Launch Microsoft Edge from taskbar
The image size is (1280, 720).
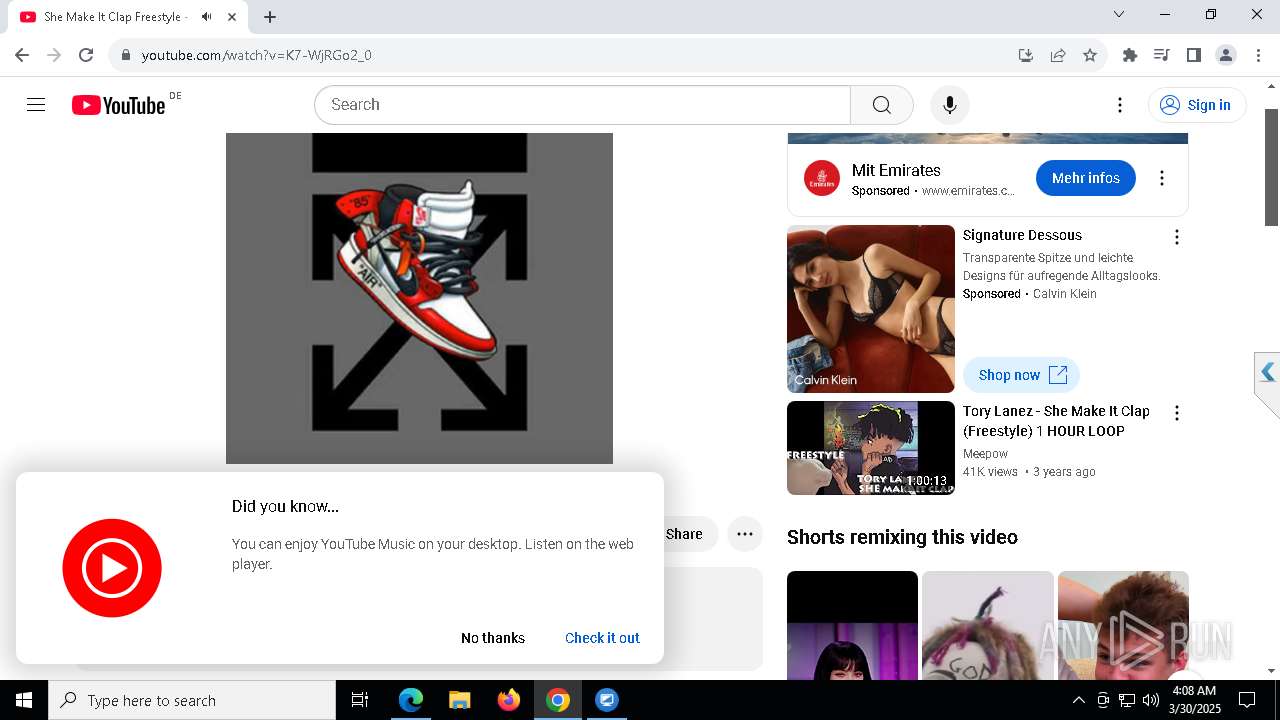[x=411, y=700]
